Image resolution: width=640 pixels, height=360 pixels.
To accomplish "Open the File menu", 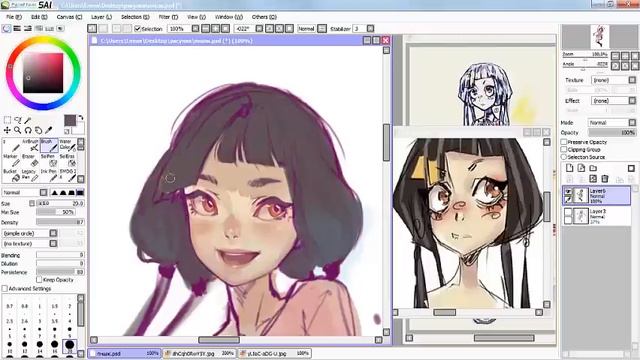I will click(x=14, y=17).
